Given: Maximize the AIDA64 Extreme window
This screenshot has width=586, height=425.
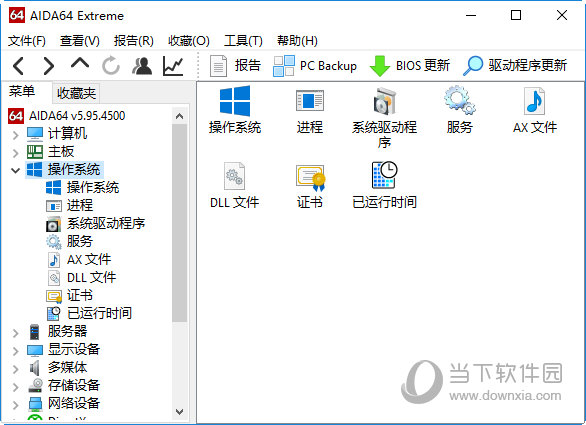Looking at the screenshot, I should point(516,16).
